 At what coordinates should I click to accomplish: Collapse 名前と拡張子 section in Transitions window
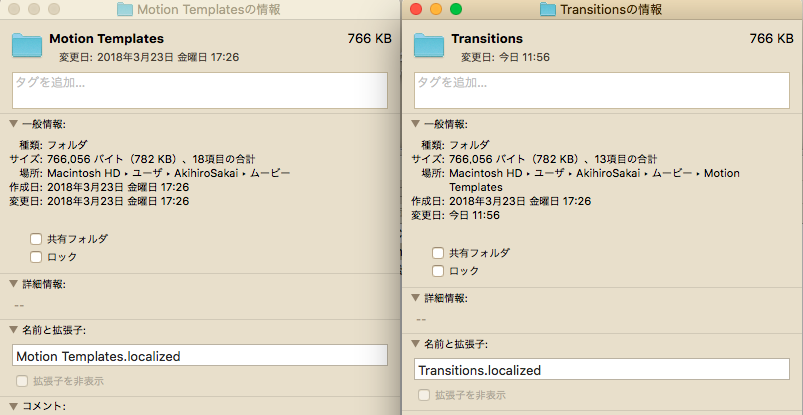click(x=416, y=344)
